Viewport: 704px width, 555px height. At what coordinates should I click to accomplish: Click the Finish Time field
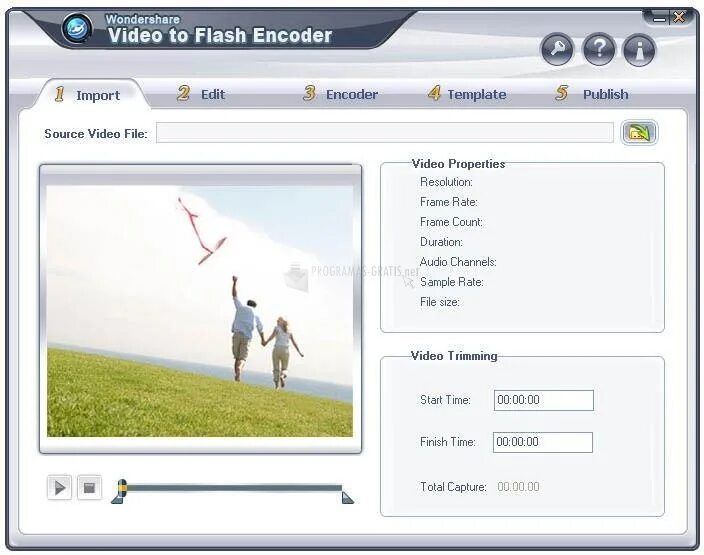(x=543, y=442)
